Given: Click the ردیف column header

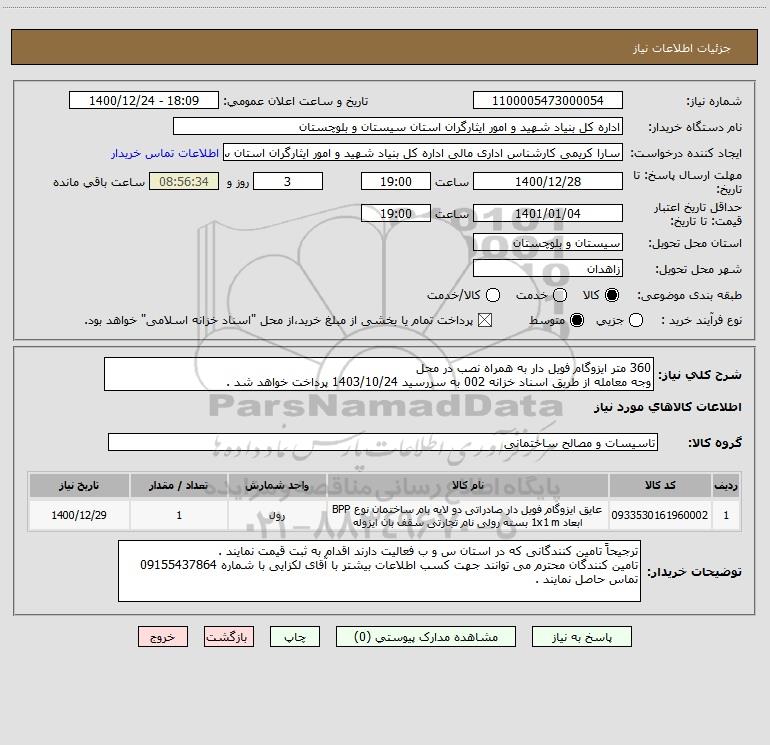Looking at the screenshot, I should [726, 485].
